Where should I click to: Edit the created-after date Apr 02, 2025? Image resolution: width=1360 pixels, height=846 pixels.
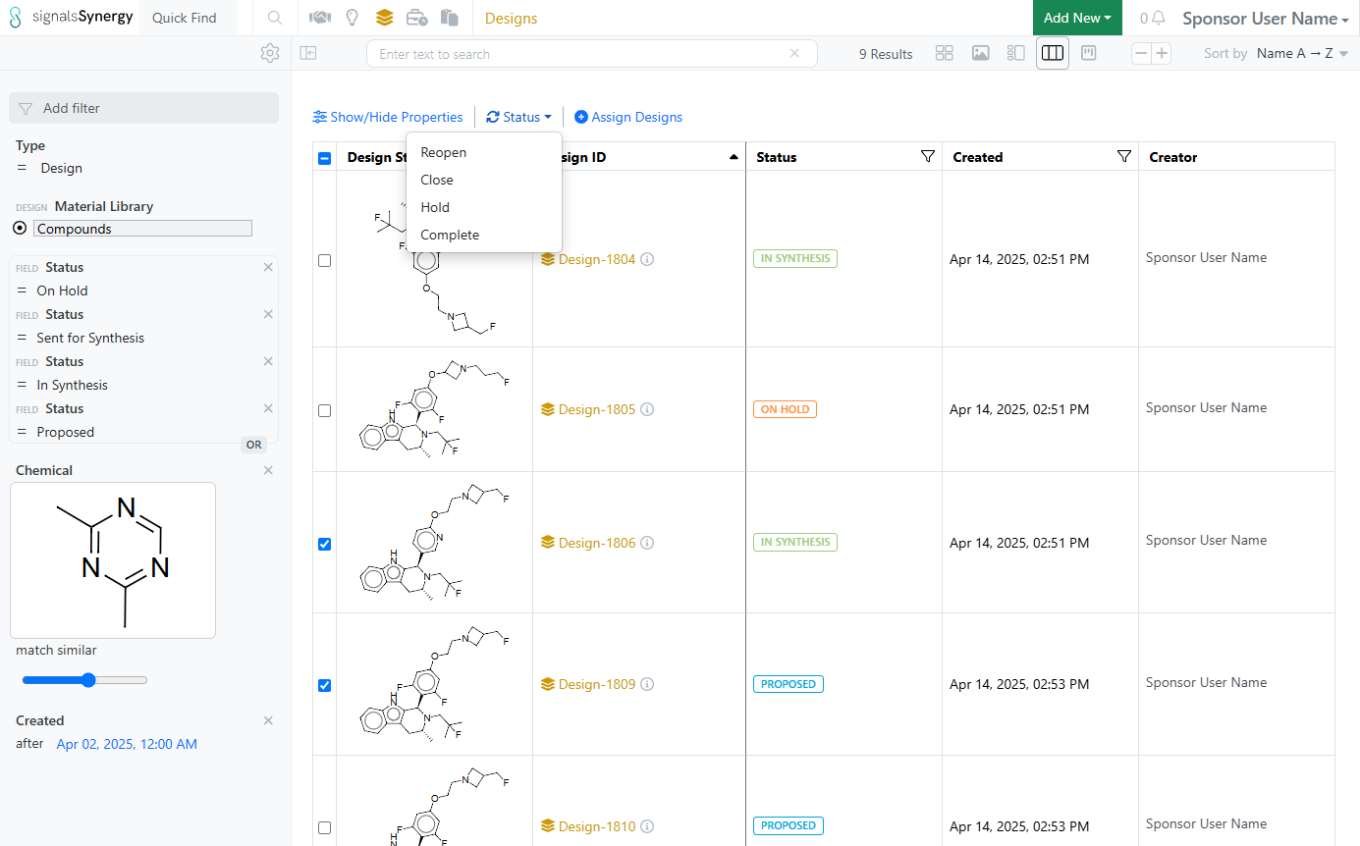click(x=127, y=744)
